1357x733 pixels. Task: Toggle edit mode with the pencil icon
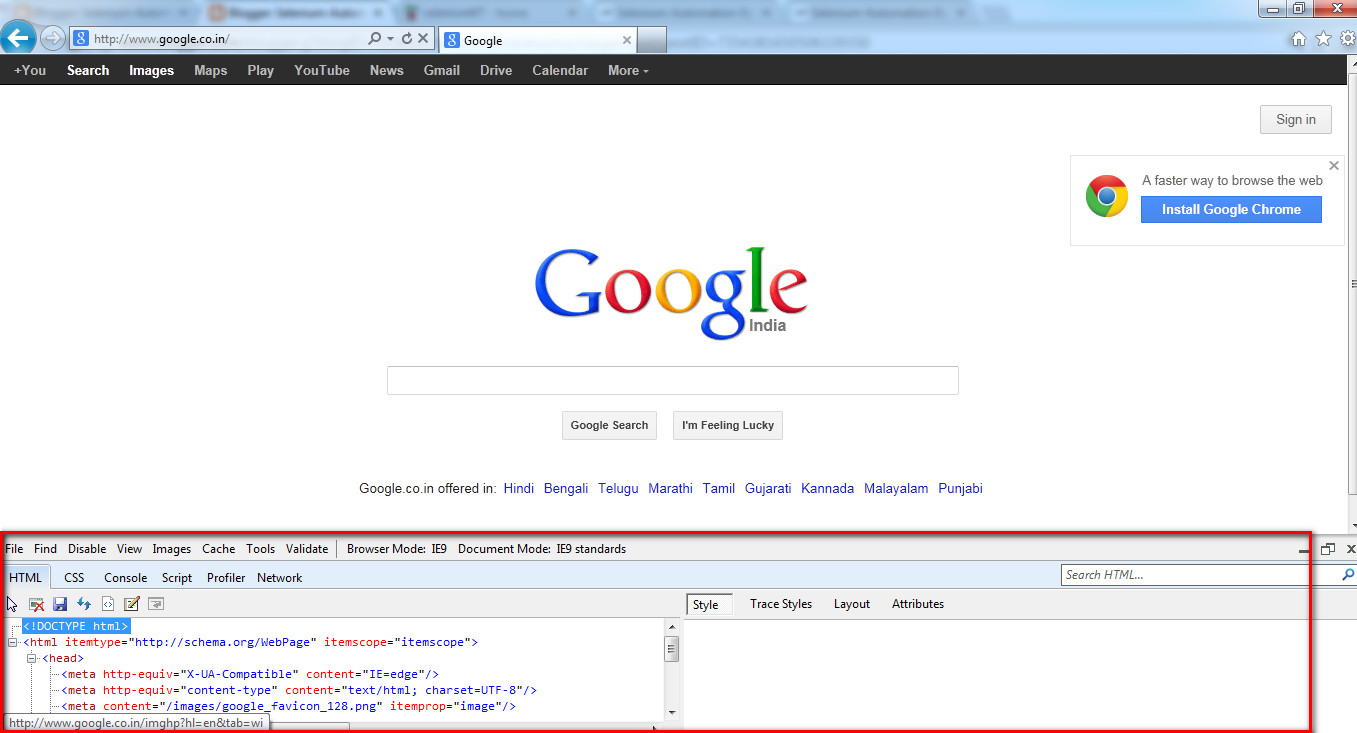point(132,604)
